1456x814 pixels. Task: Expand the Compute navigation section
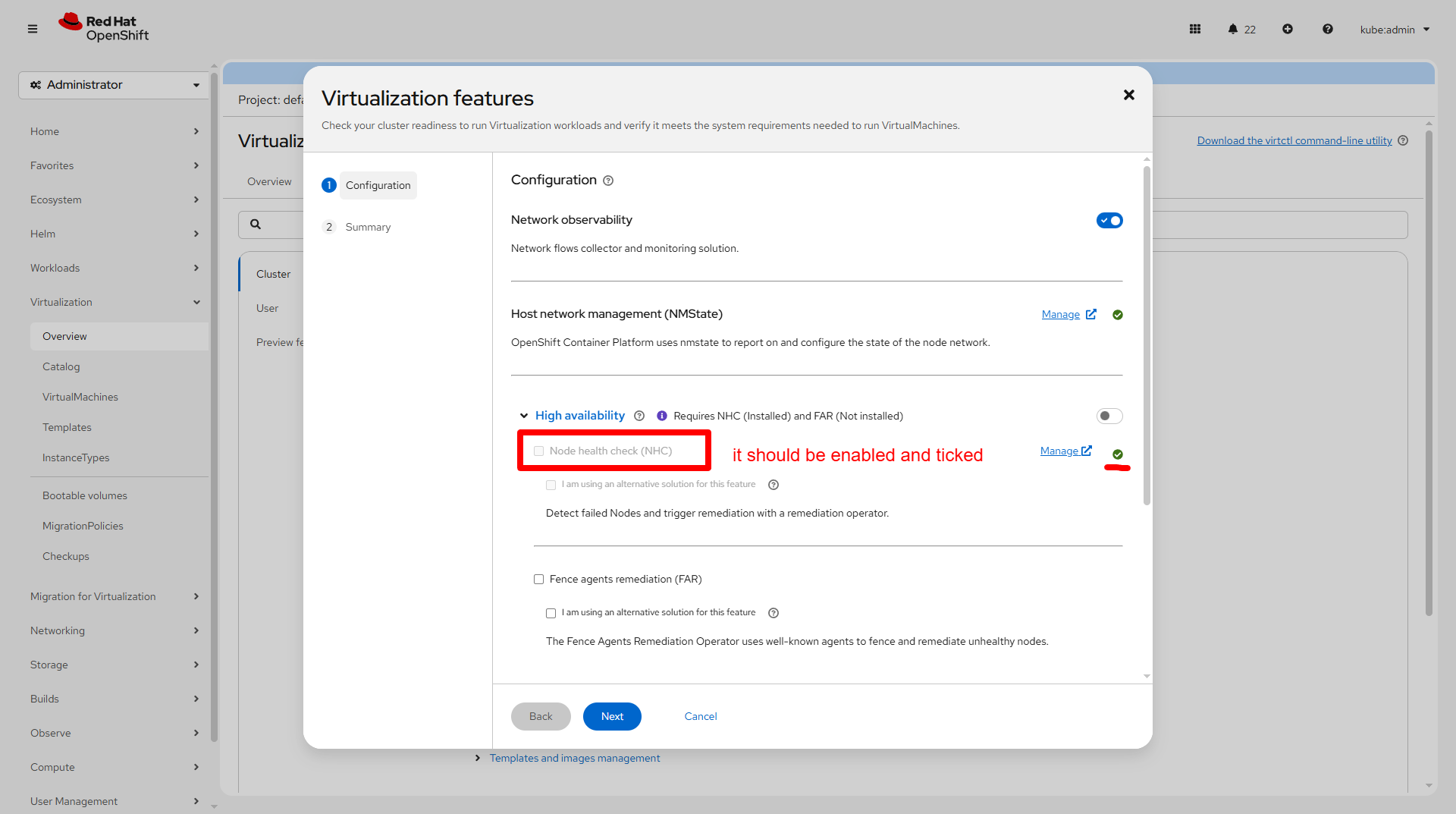tap(115, 767)
